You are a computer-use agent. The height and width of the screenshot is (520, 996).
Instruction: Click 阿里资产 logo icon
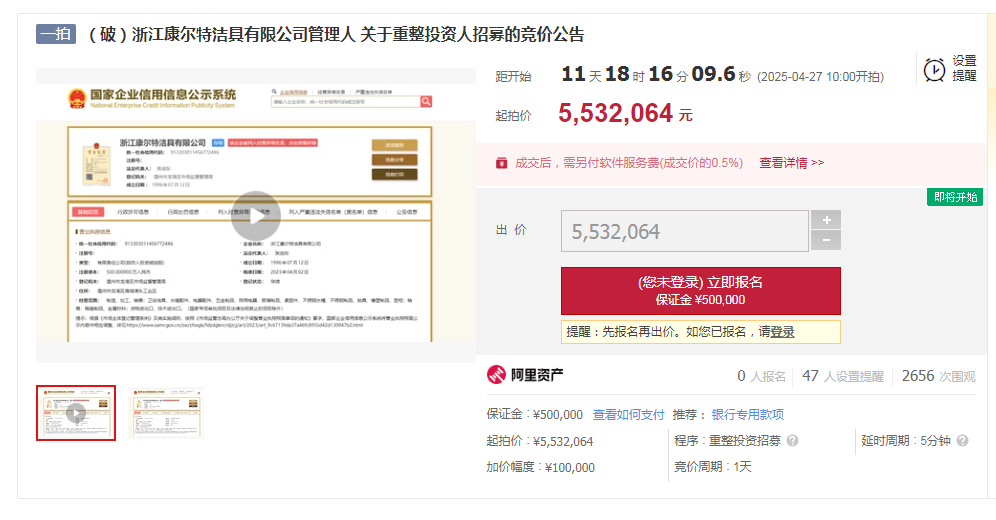[496, 375]
